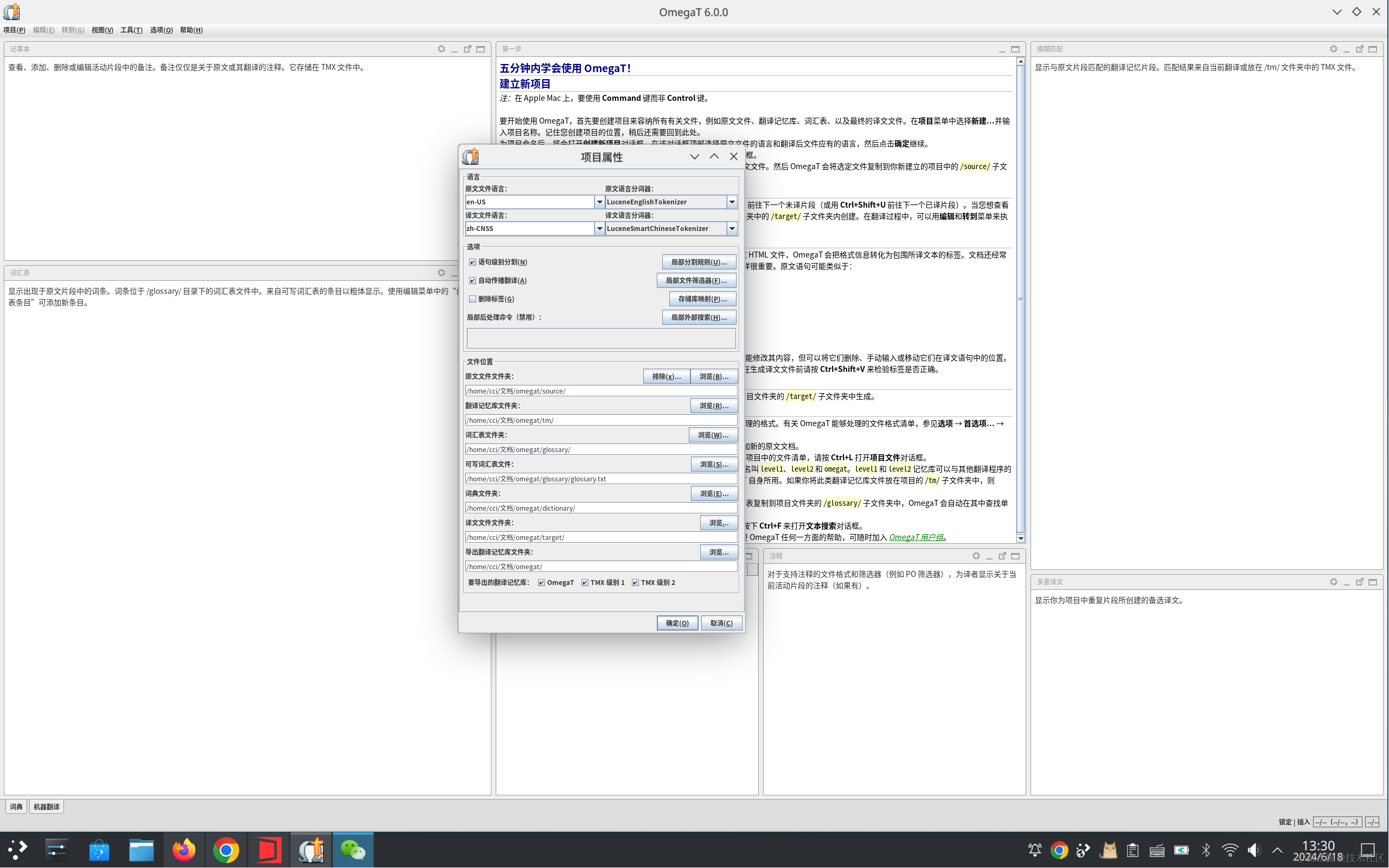Open the 注释 panel settings gear
1389x868 pixels.
click(976, 556)
